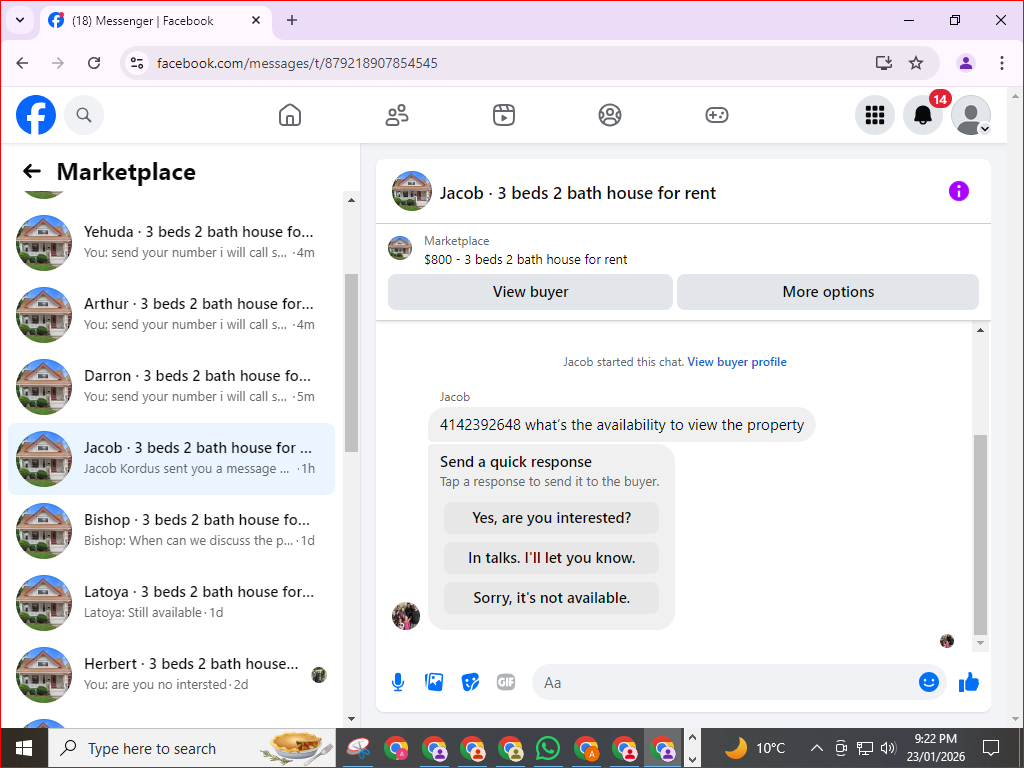Click the conversation list scrollbar thumb
This screenshot has height=768, width=1024.
point(351,362)
